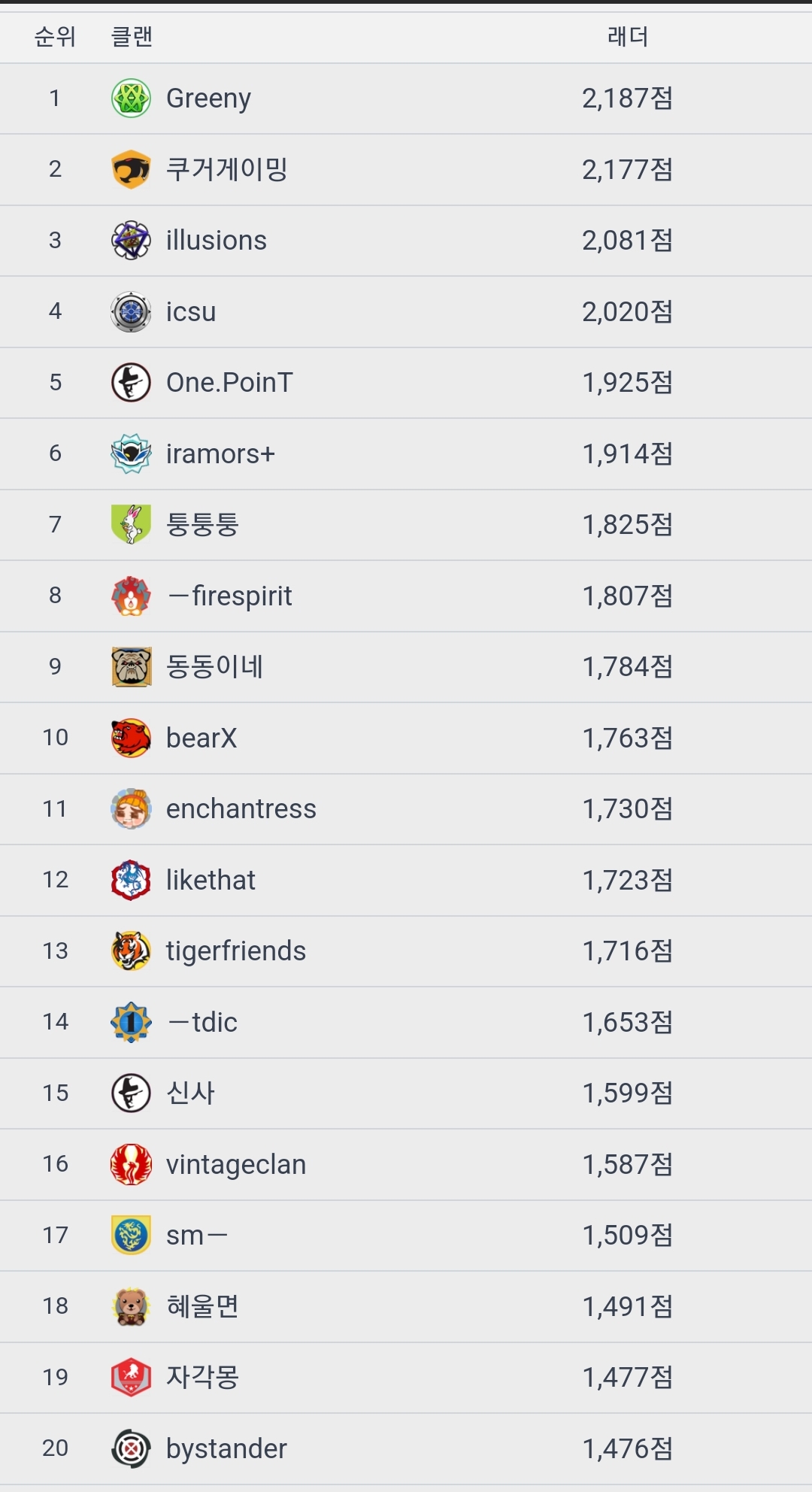Click the bunny shield emblem of 퉁퉁퉁
Screen dimensions: 812x1492
pos(131,524)
